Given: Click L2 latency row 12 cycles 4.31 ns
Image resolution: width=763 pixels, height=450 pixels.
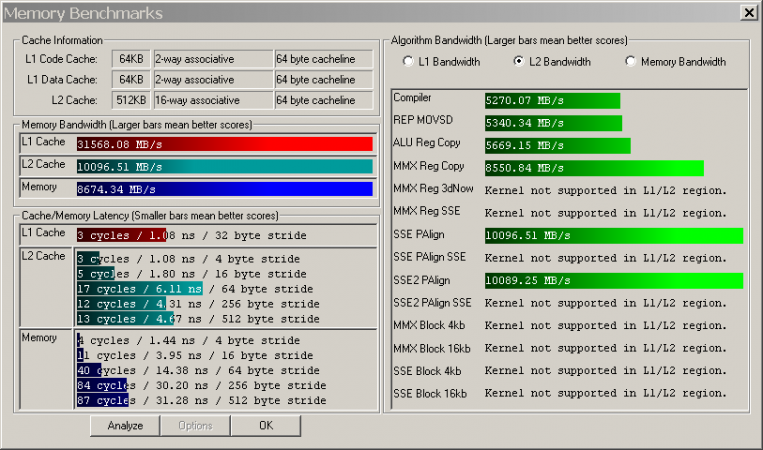Looking at the screenshot, I should click(x=198, y=304).
